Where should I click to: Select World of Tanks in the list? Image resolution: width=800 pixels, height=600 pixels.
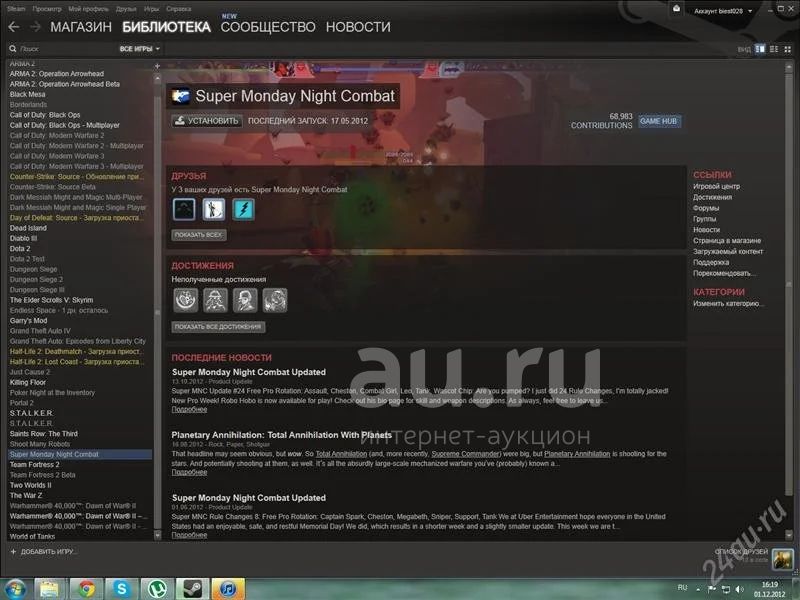tap(32, 536)
